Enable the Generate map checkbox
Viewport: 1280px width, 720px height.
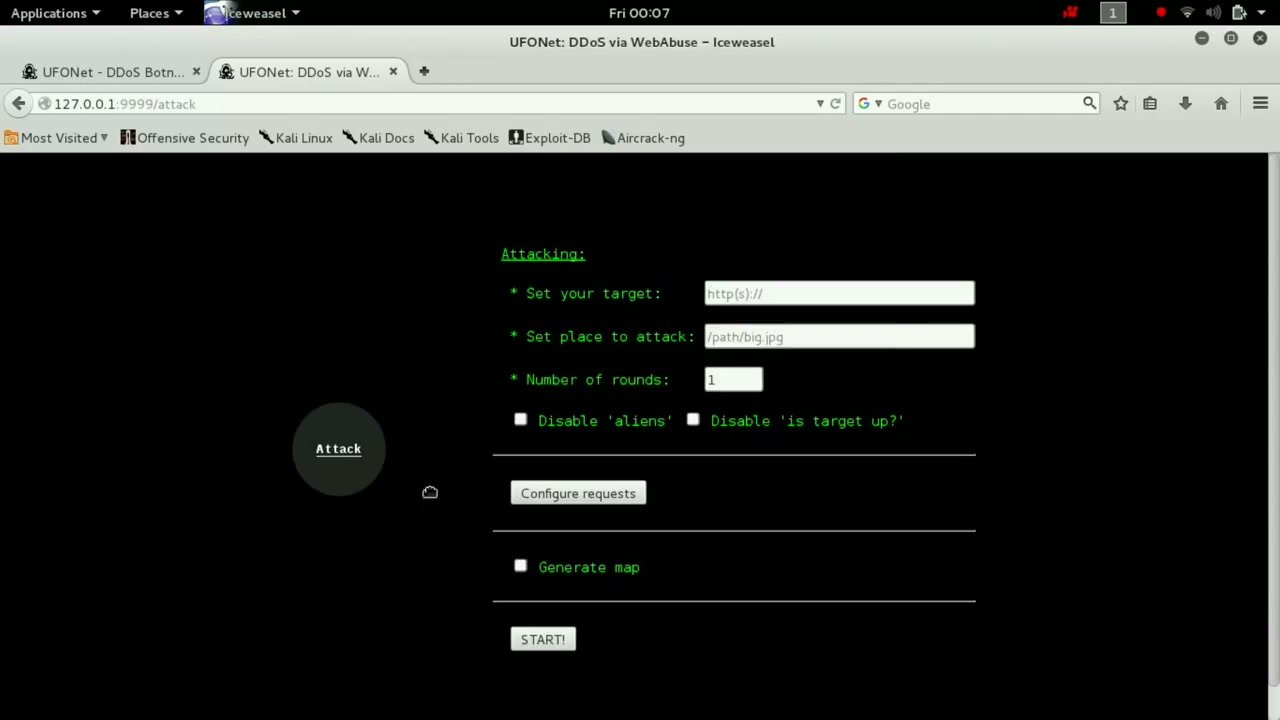point(520,565)
